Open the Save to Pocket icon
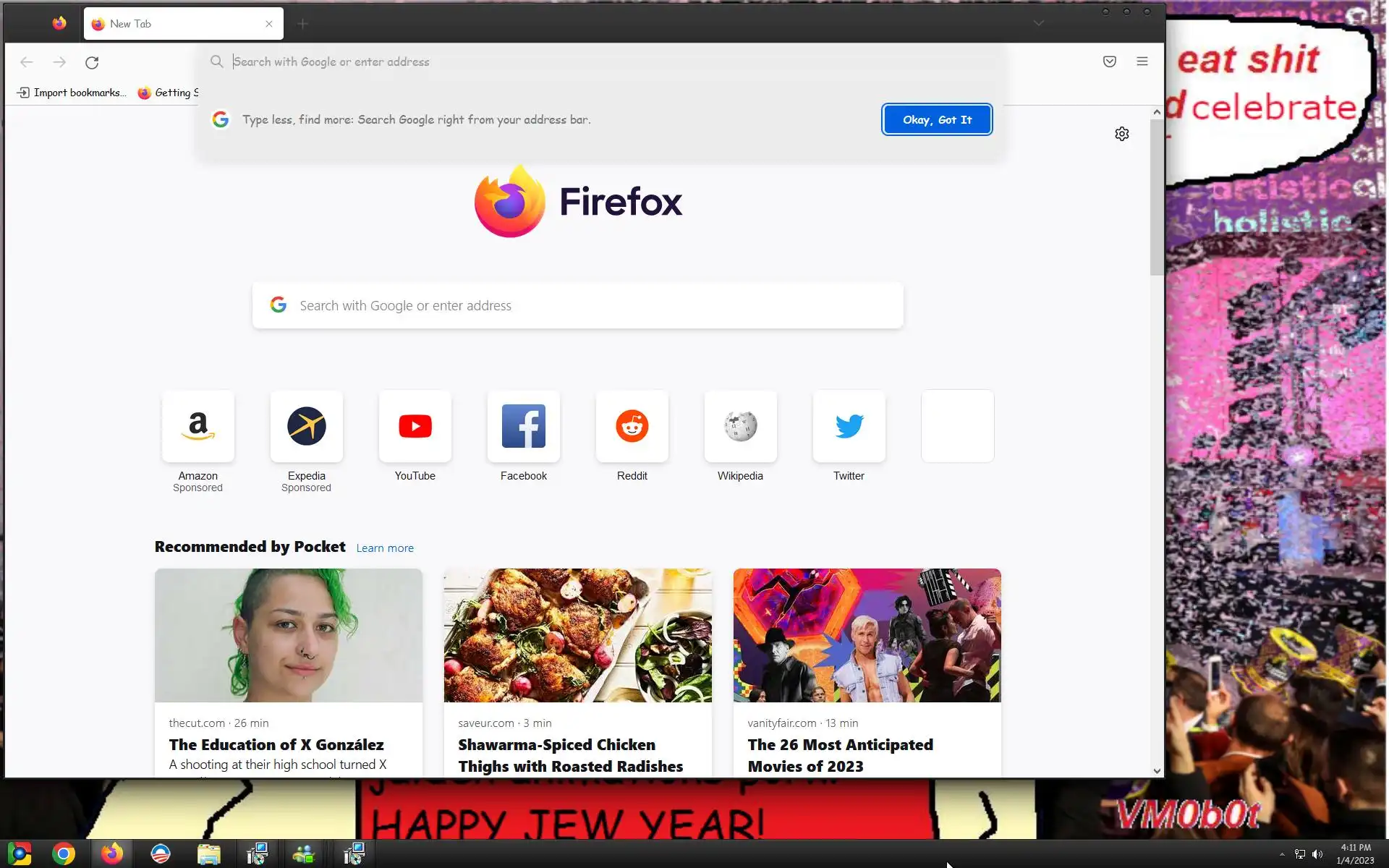 point(1109,61)
